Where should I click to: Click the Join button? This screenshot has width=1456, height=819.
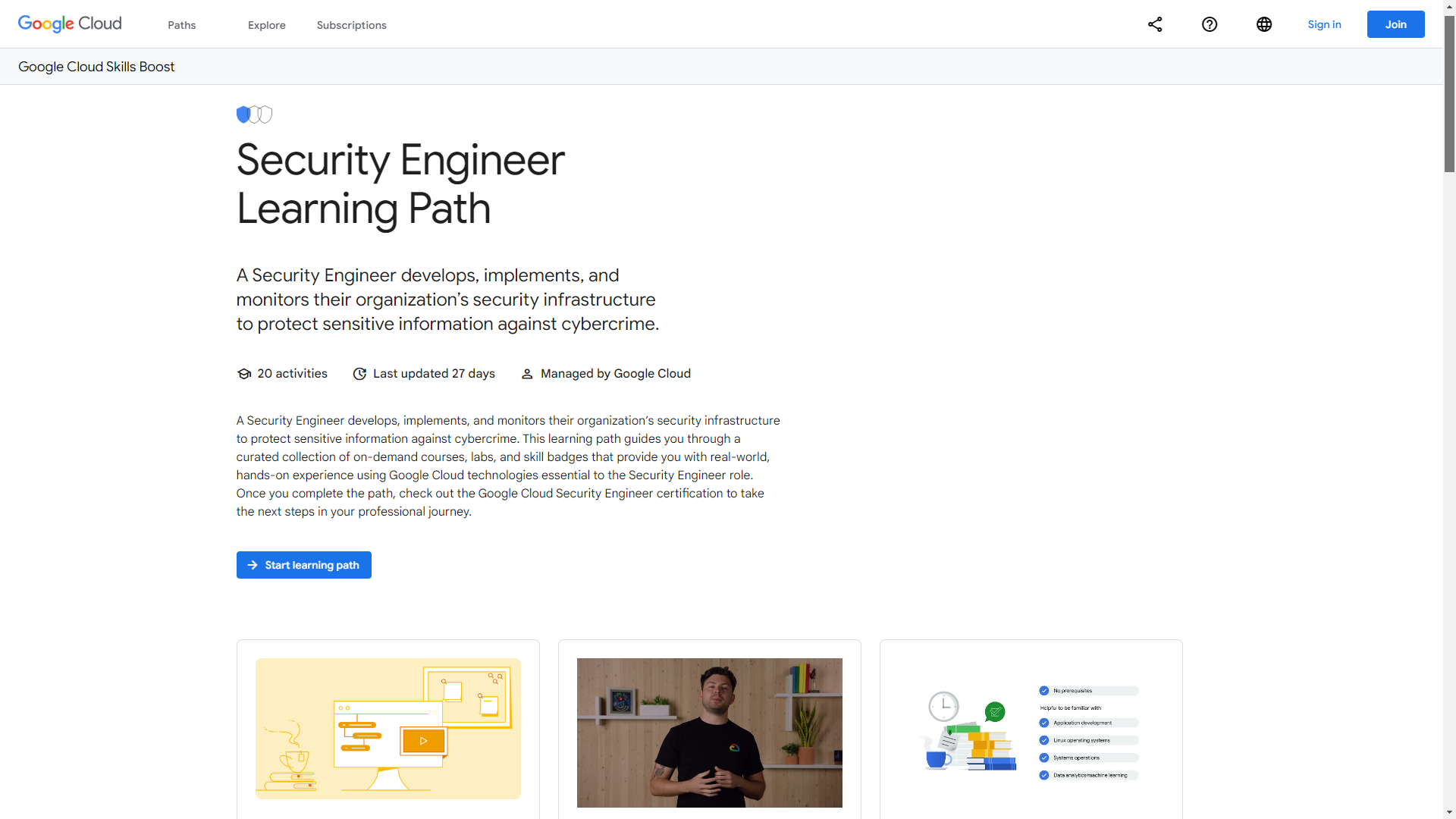point(1396,24)
